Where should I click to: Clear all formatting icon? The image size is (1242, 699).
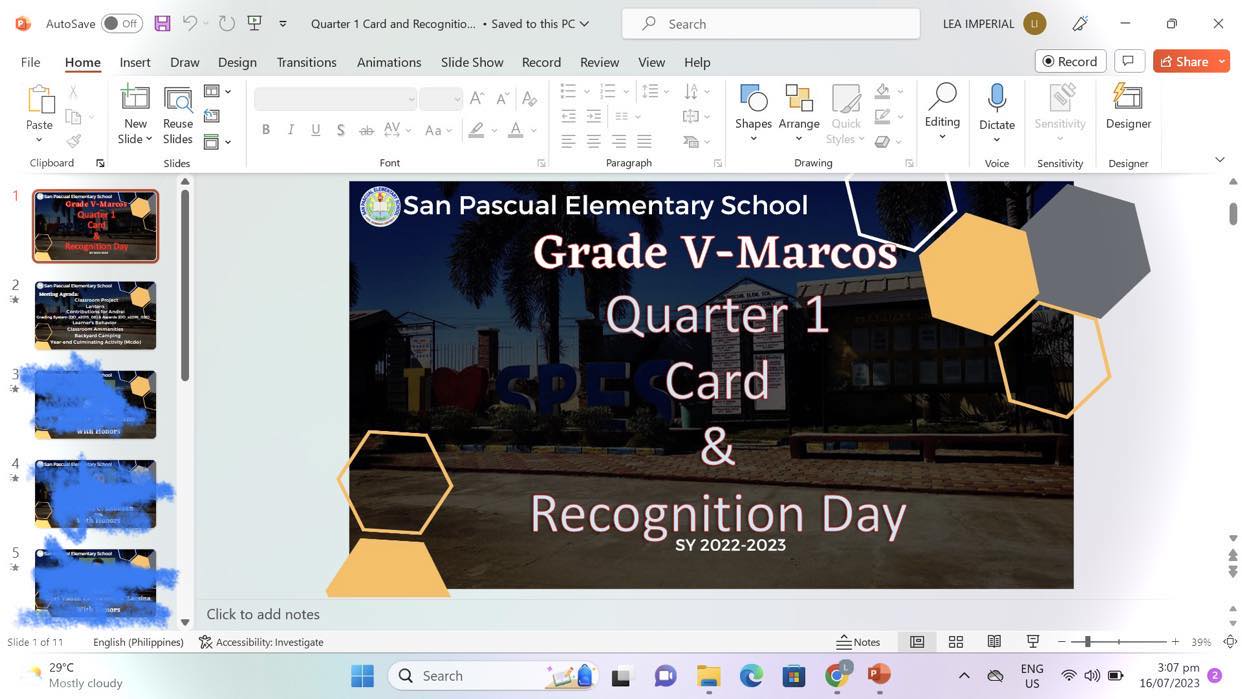click(x=530, y=98)
